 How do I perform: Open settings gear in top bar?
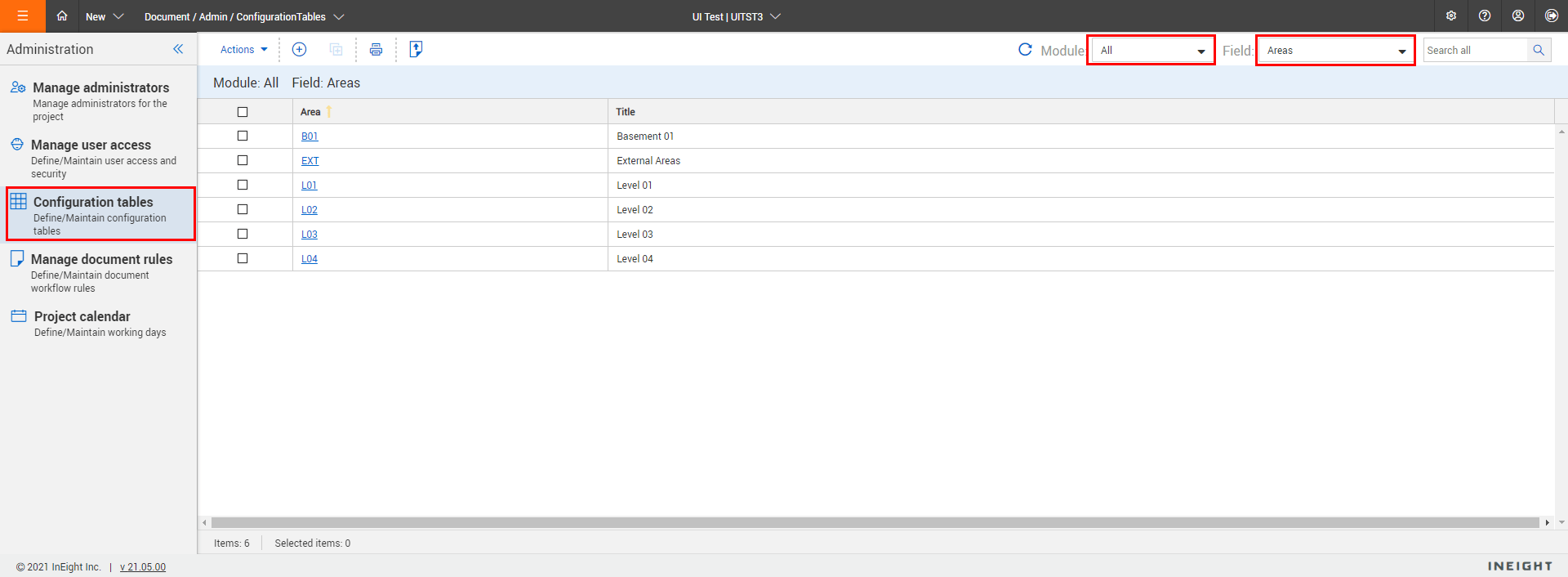tap(1451, 16)
